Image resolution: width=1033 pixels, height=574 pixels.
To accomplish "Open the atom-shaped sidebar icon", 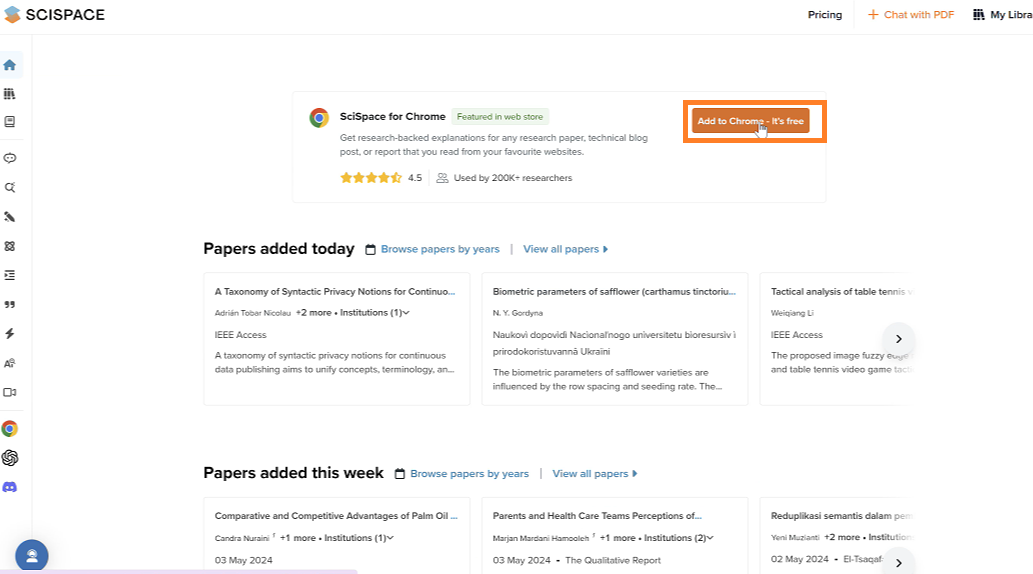I will click(10, 246).
